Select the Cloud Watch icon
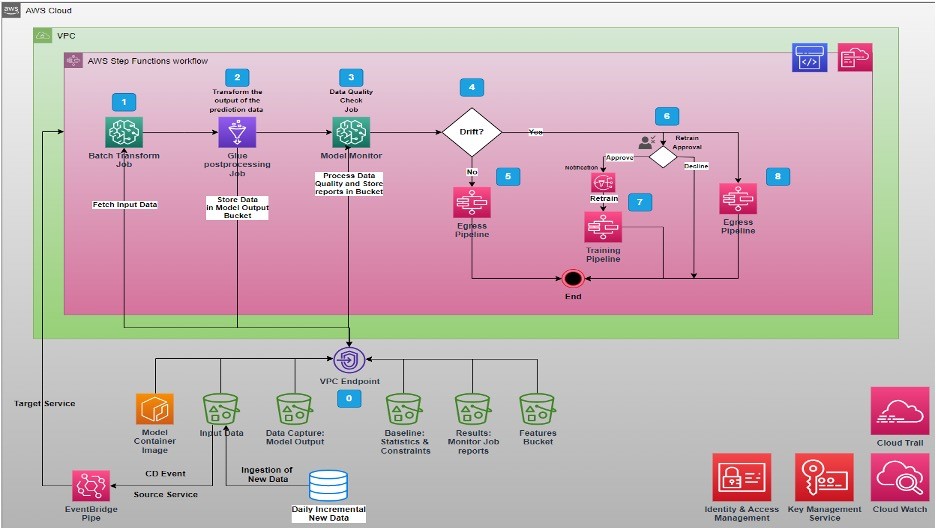Screen dimensions: 936x528 [900, 476]
